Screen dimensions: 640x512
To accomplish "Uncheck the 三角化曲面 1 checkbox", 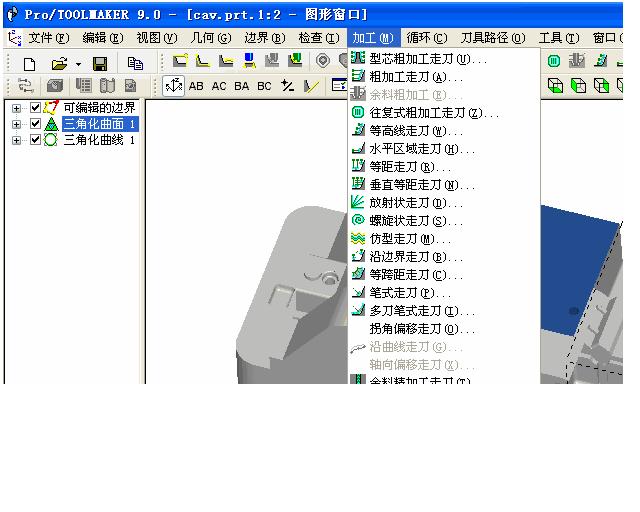I will tap(36, 124).
